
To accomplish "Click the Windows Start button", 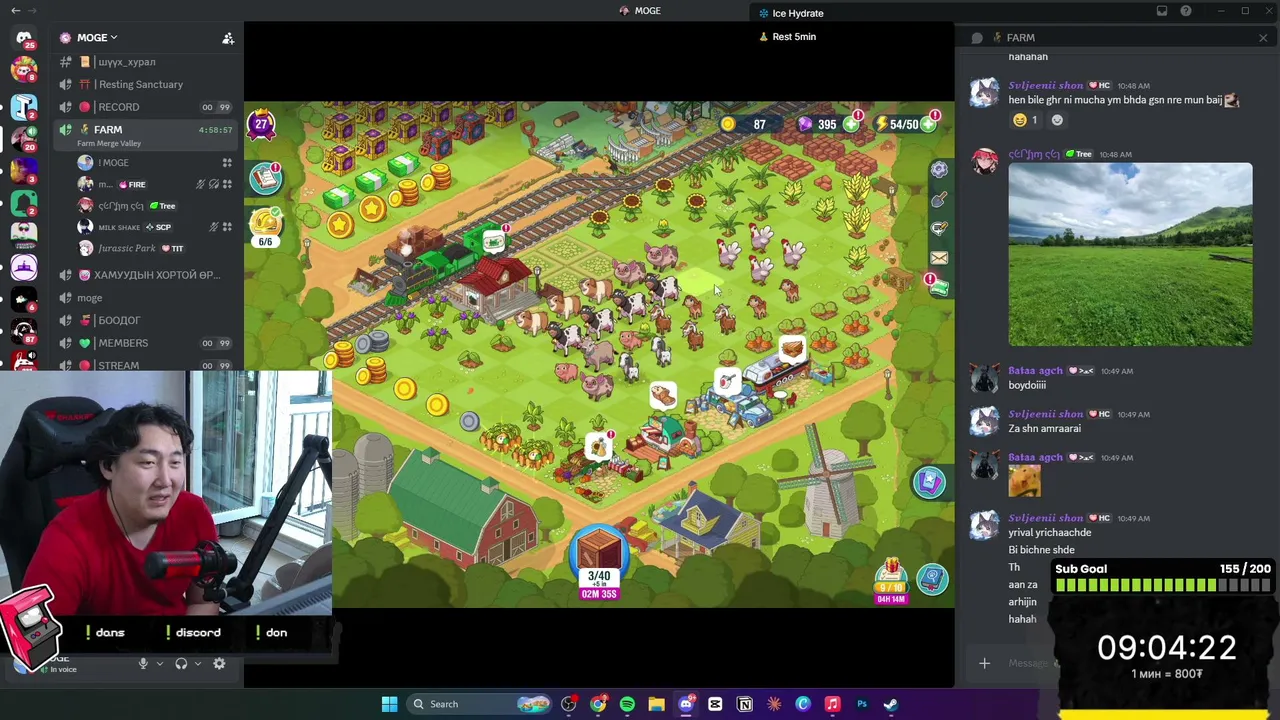I will pyautogui.click(x=389, y=704).
